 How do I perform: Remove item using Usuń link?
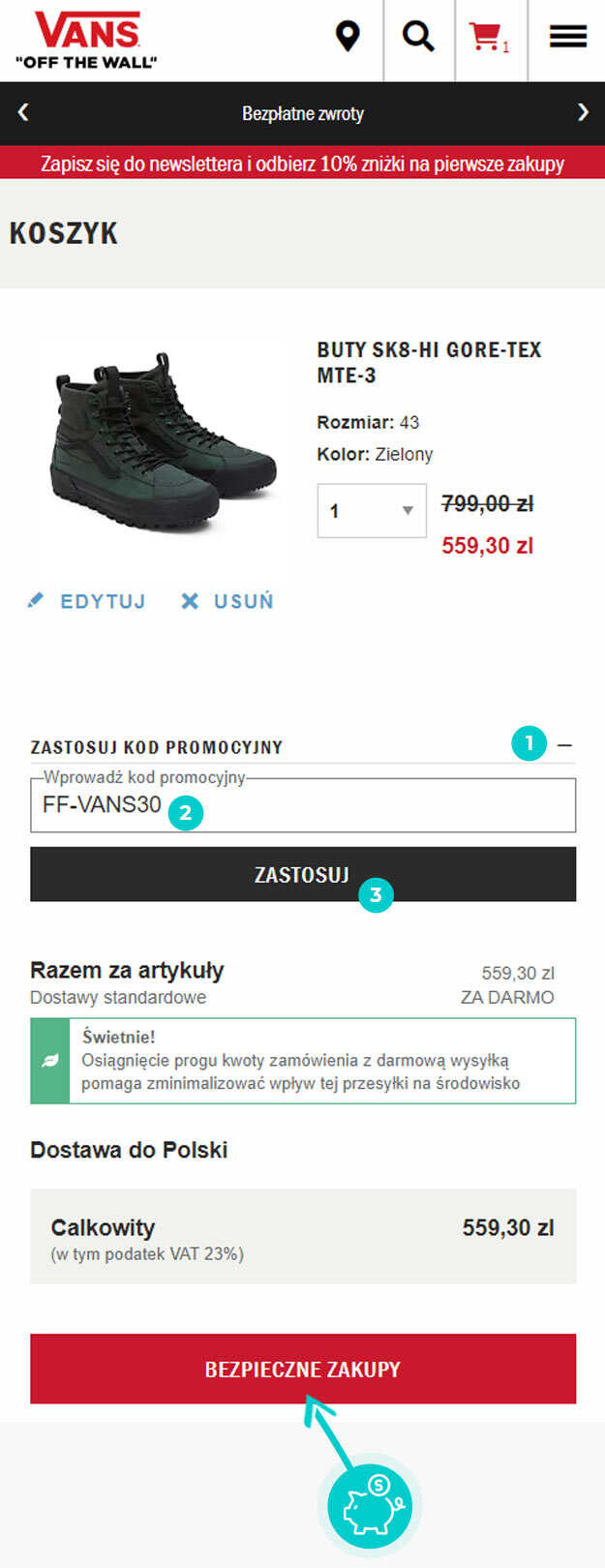tap(243, 601)
